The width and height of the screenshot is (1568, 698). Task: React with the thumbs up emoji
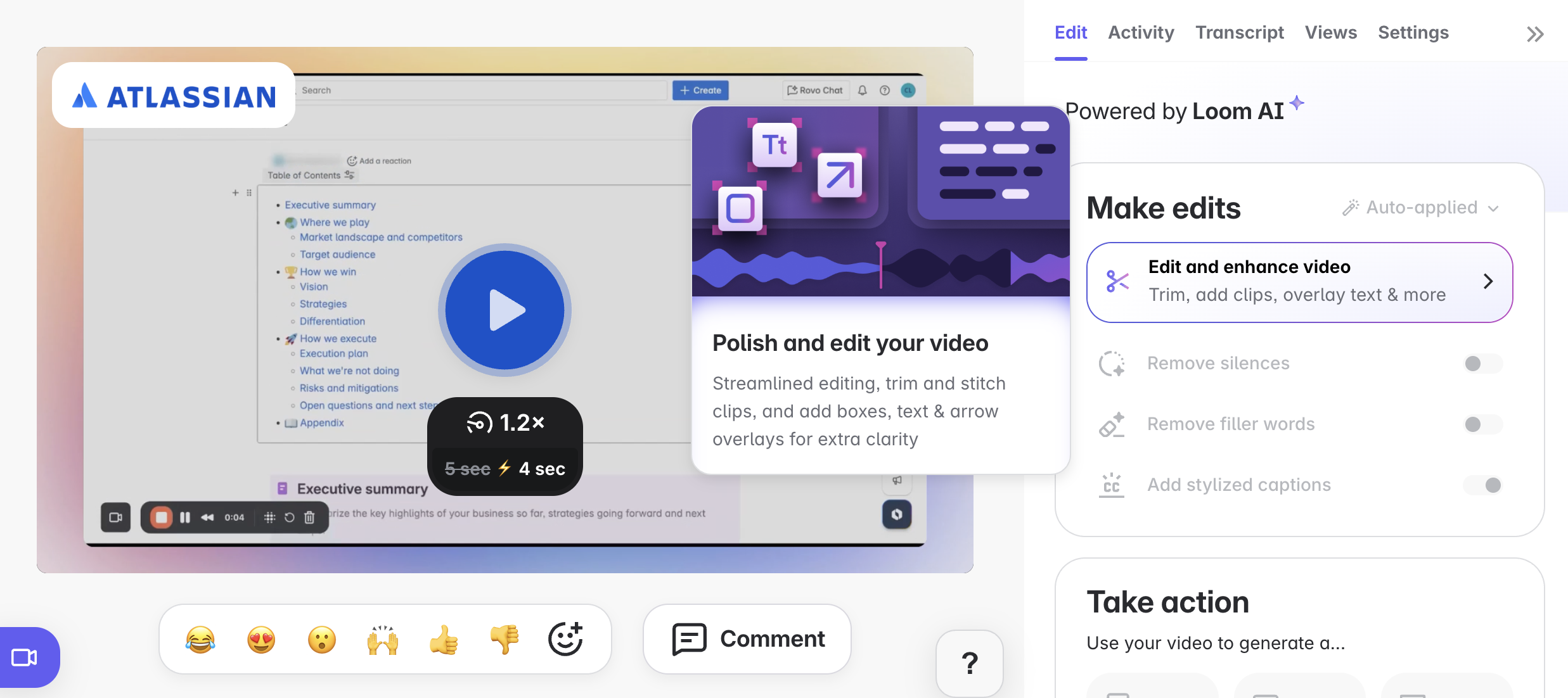click(444, 640)
